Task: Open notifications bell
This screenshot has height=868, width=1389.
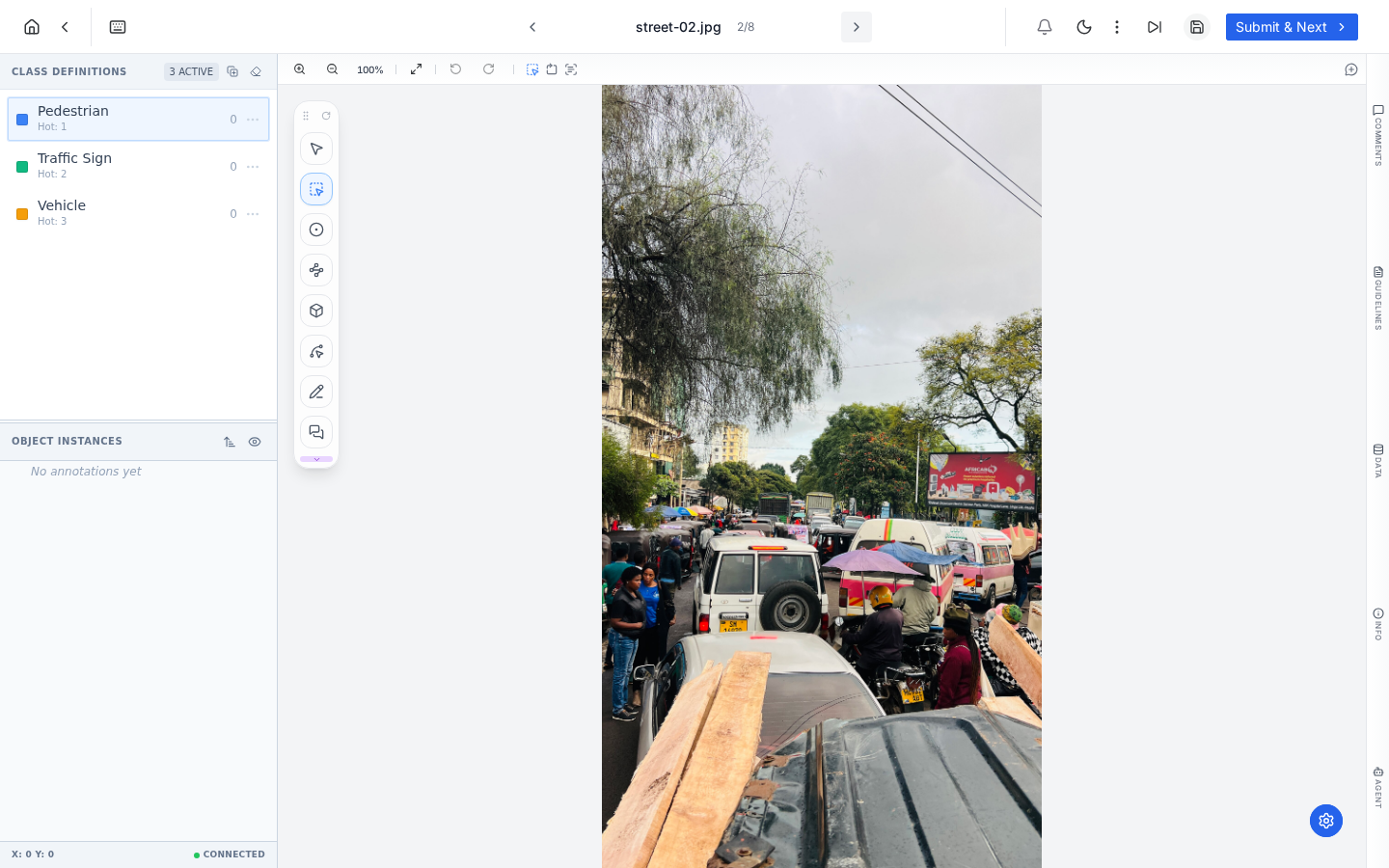Action: 1045,27
